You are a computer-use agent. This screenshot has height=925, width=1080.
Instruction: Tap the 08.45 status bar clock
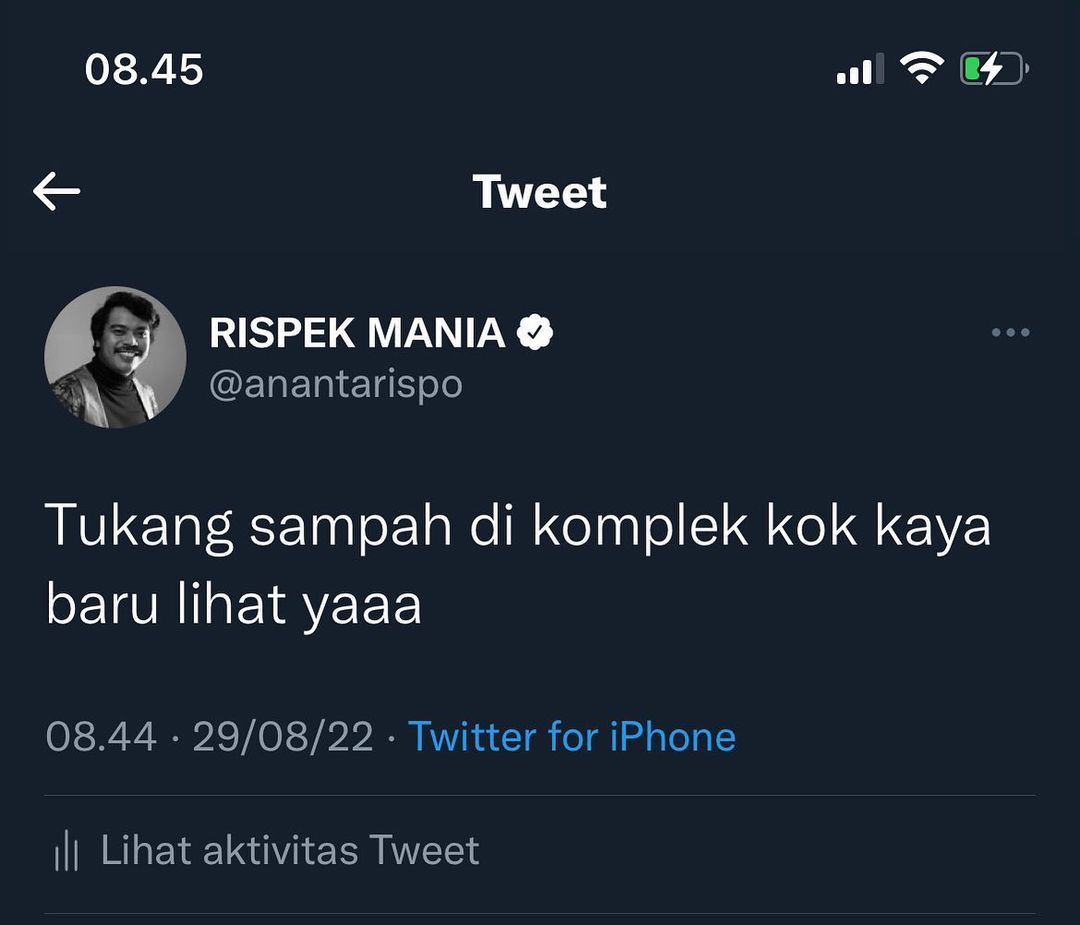point(144,69)
